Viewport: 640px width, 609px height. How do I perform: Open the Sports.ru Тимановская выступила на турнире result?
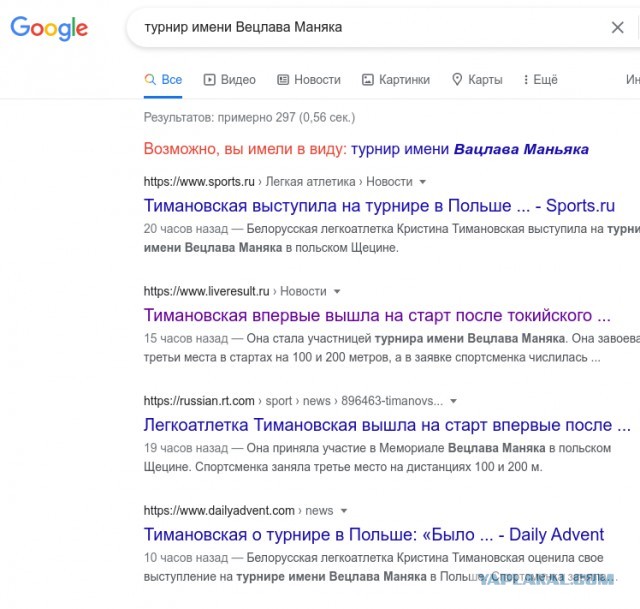point(379,205)
